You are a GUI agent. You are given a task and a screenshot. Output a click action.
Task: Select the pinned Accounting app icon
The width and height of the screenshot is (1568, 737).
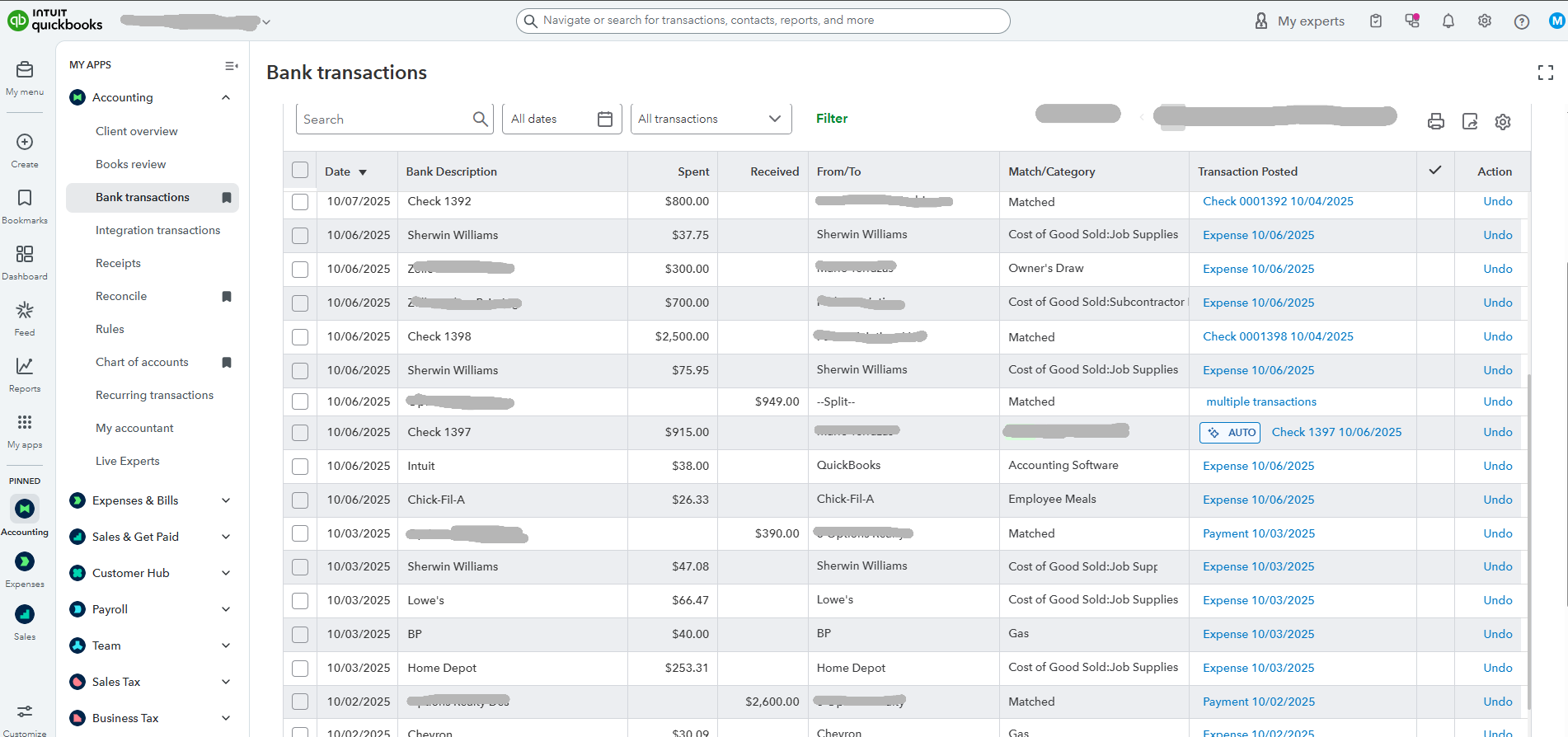point(25,509)
